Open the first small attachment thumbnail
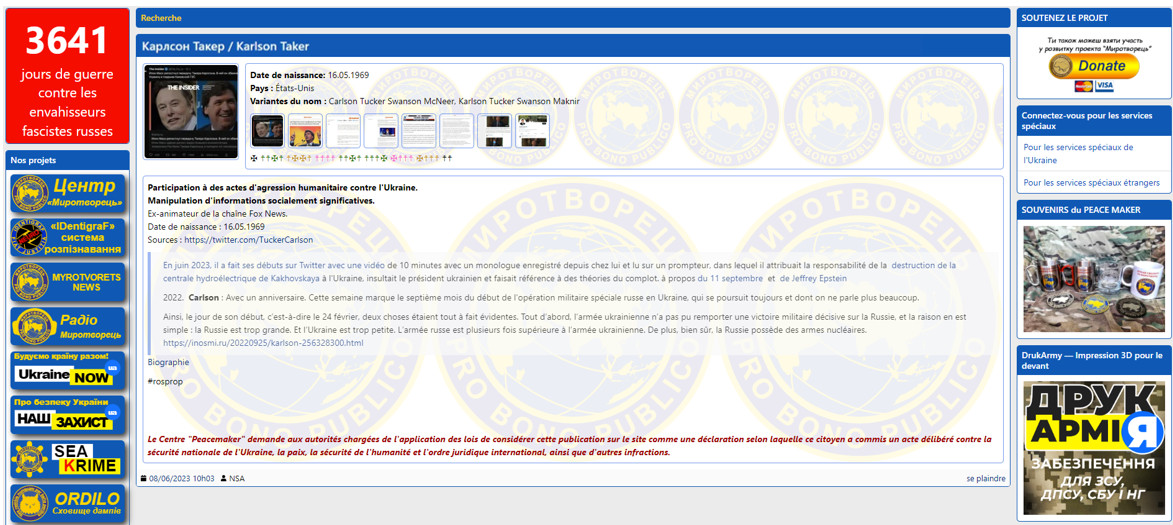 (267, 131)
